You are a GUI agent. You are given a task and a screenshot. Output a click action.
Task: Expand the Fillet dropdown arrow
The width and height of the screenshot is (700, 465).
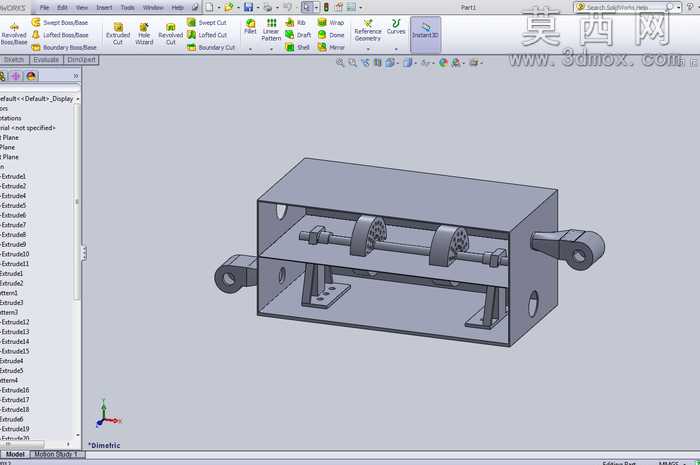coord(250,49)
